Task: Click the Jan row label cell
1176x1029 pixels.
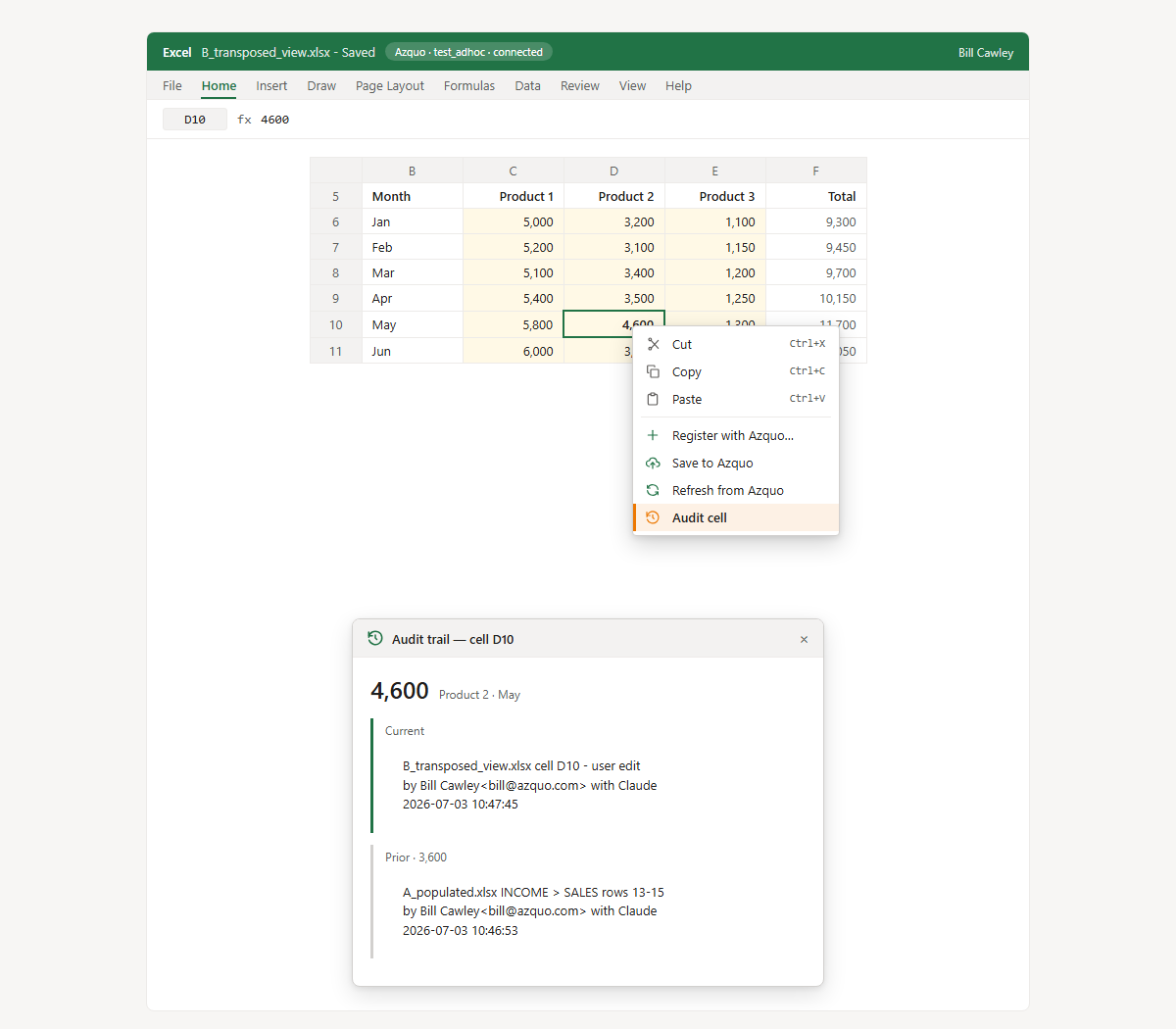Action: coord(413,221)
